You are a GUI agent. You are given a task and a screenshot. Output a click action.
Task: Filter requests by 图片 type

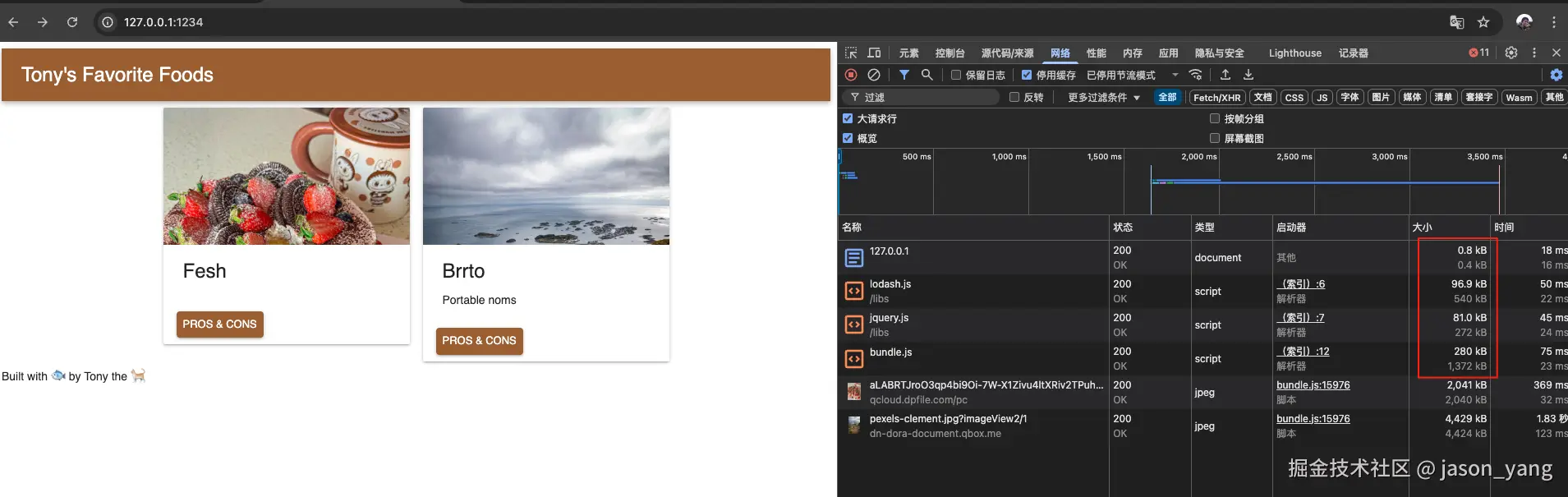(1381, 97)
